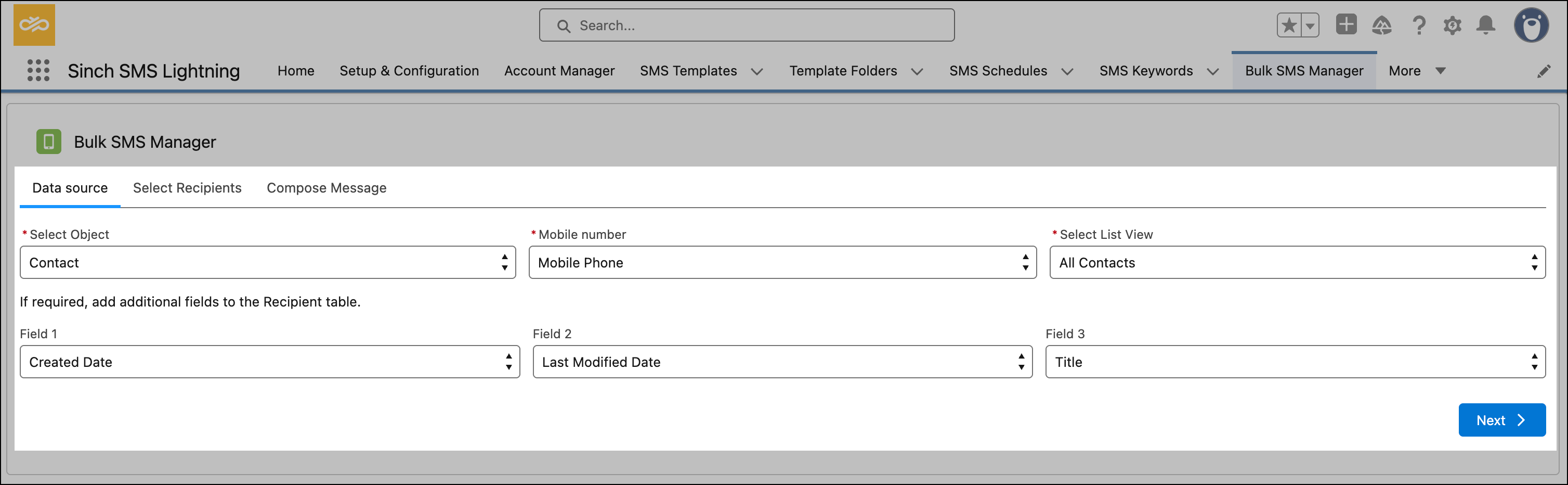The image size is (1568, 485).
Task: Open the Account Manager tab
Action: click(x=559, y=71)
